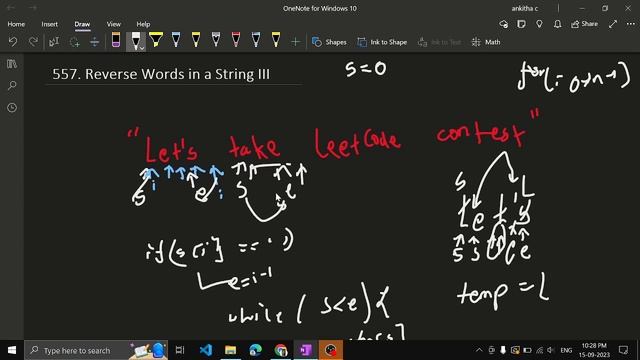Open Microsoft Edge from taskbar
640x360 pixels.
(256, 350)
